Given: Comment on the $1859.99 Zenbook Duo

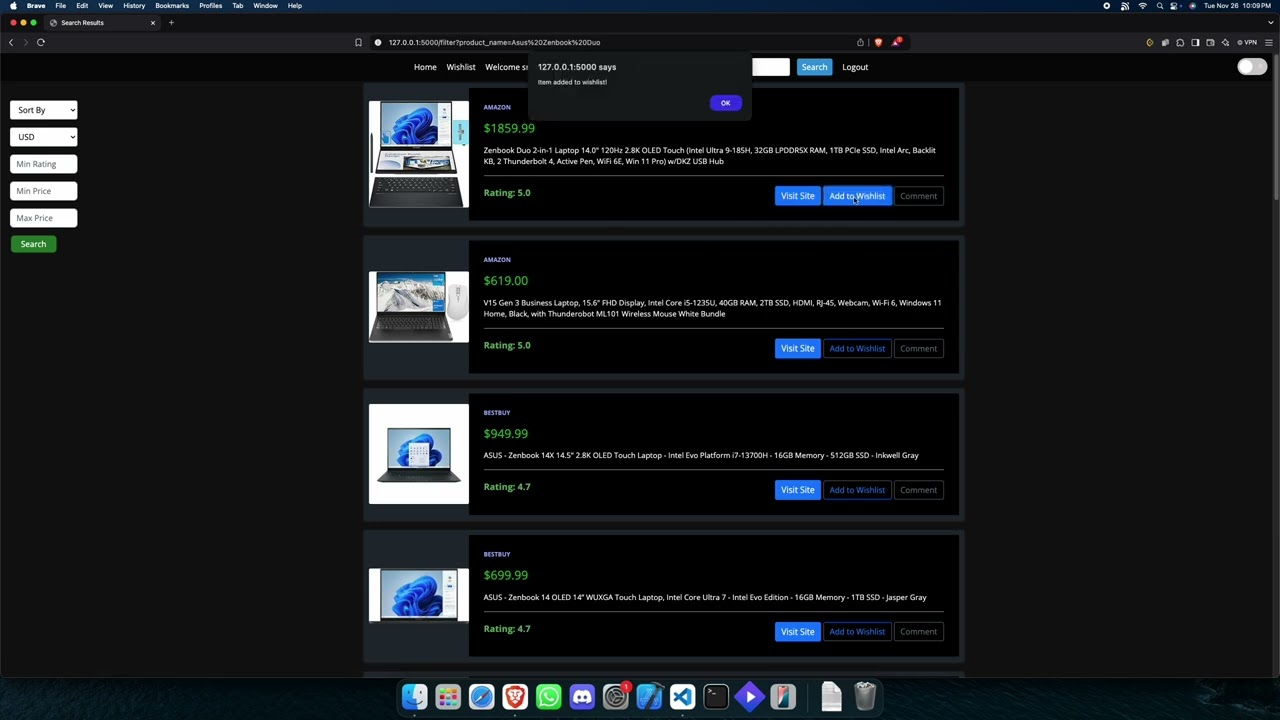Looking at the screenshot, I should click(x=918, y=196).
